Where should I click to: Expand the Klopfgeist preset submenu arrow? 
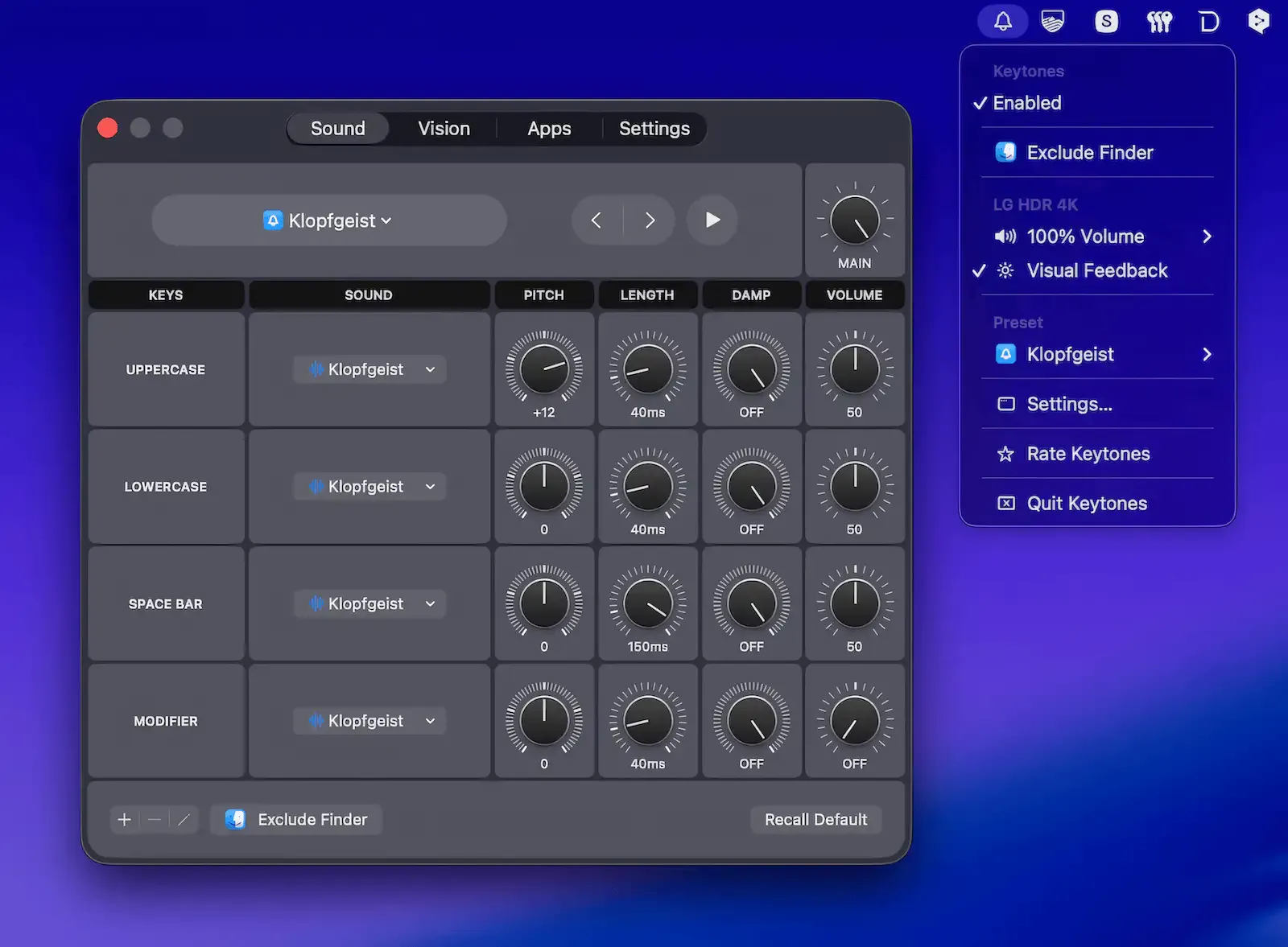click(1207, 354)
